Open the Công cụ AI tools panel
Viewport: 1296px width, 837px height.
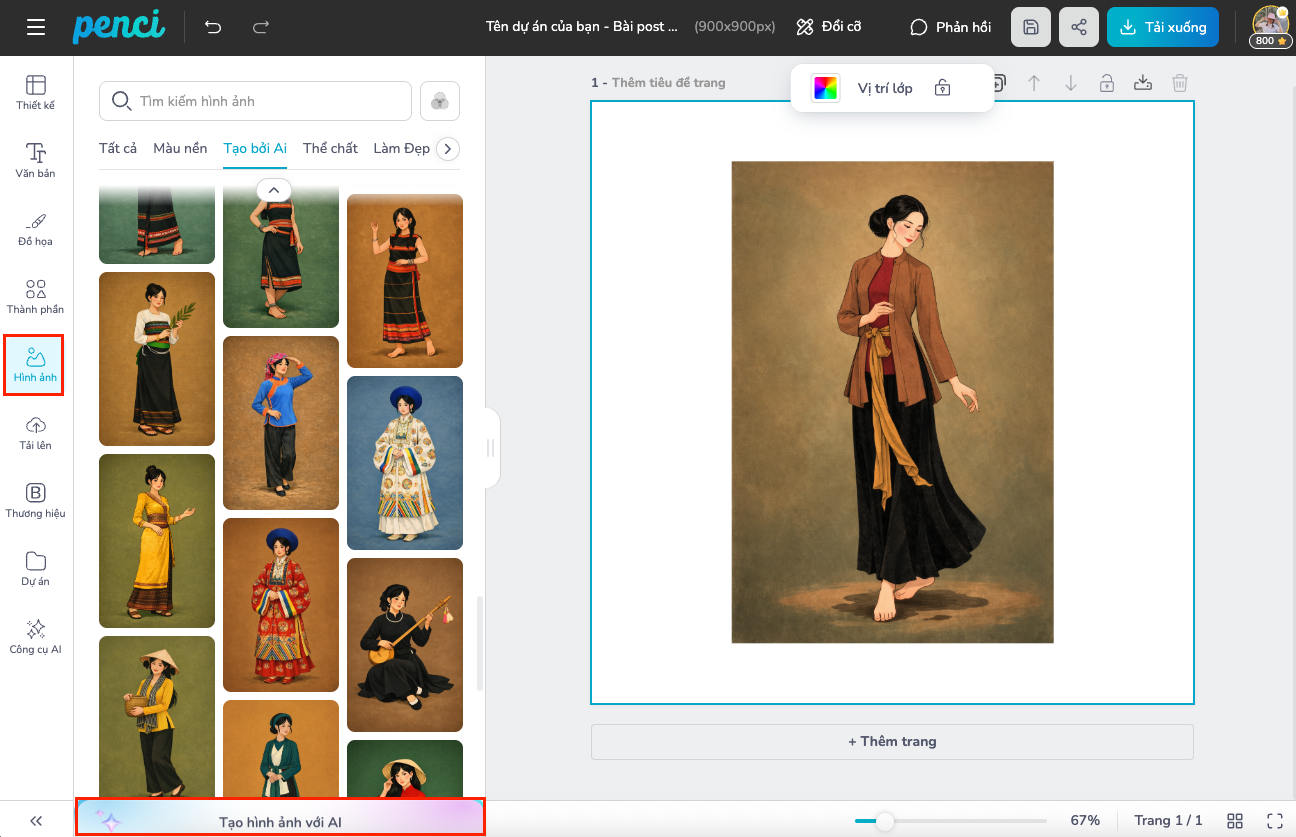coord(36,636)
